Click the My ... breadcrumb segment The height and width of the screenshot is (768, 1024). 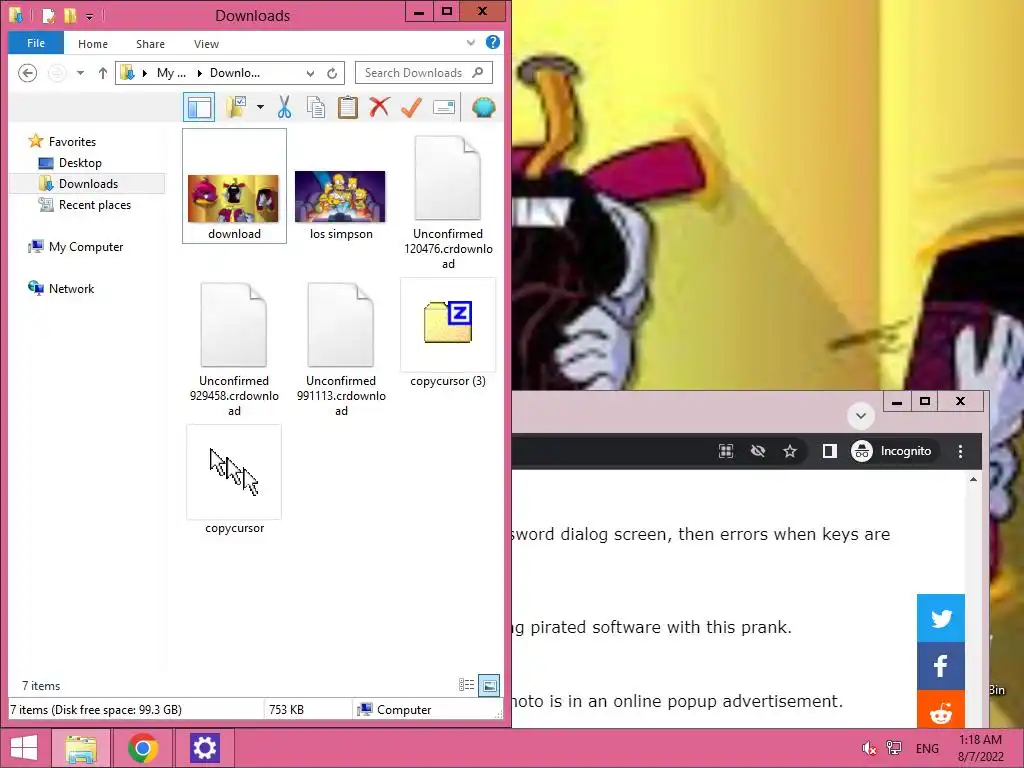[x=171, y=73]
